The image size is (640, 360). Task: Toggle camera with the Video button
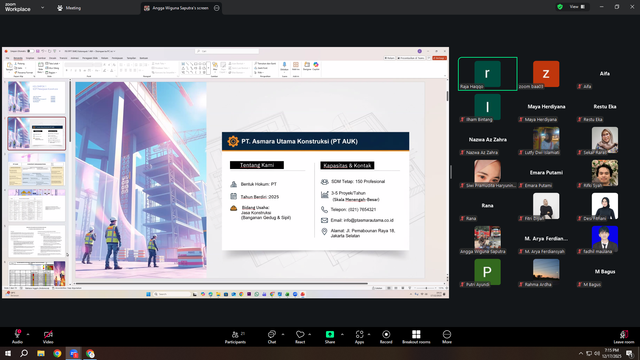48,337
